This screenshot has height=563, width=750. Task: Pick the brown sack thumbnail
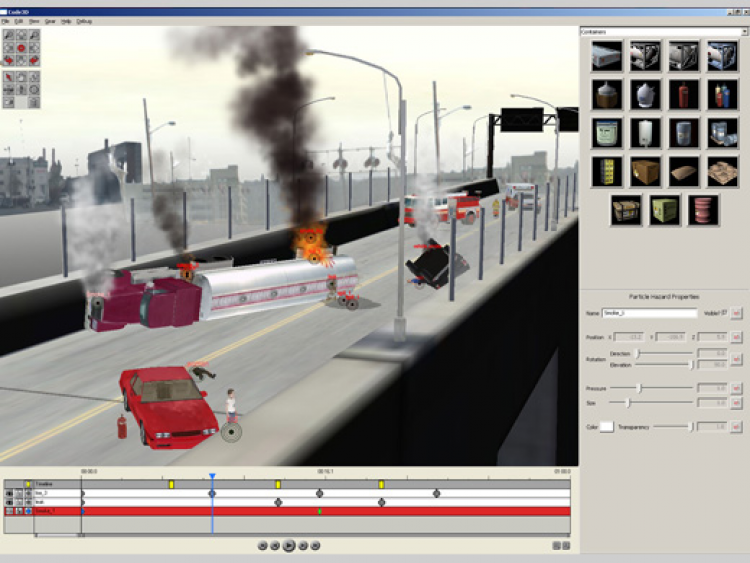click(x=684, y=171)
